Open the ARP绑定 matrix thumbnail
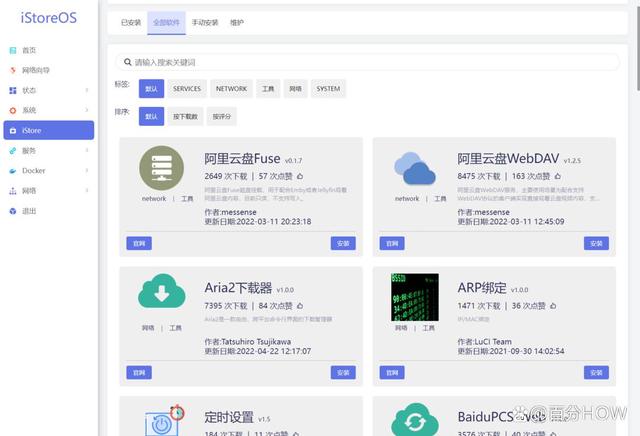Image resolution: width=640 pixels, height=436 pixels. pos(415,297)
